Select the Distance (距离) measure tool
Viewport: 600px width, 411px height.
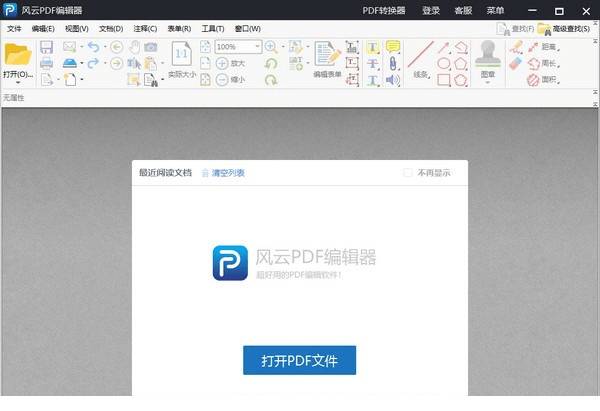pos(543,47)
